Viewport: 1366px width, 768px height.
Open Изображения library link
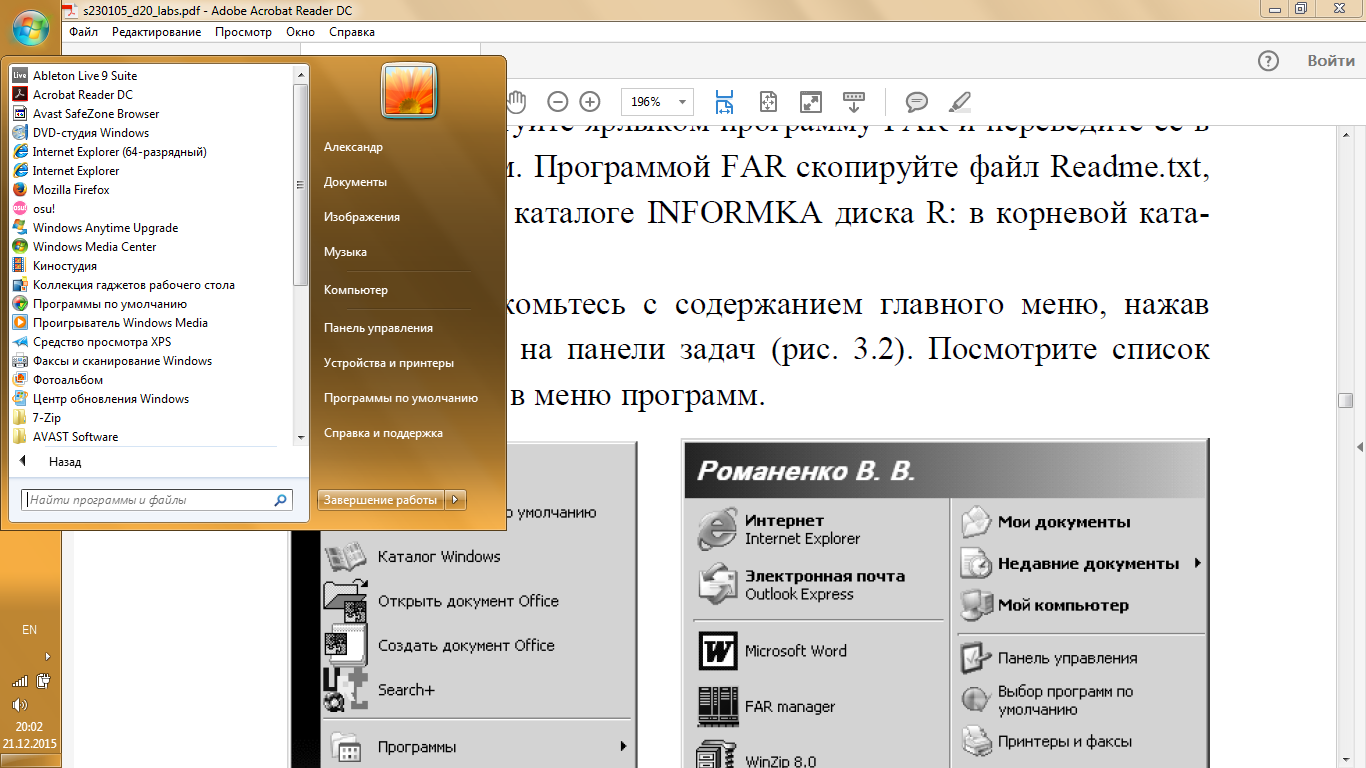pos(362,217)
